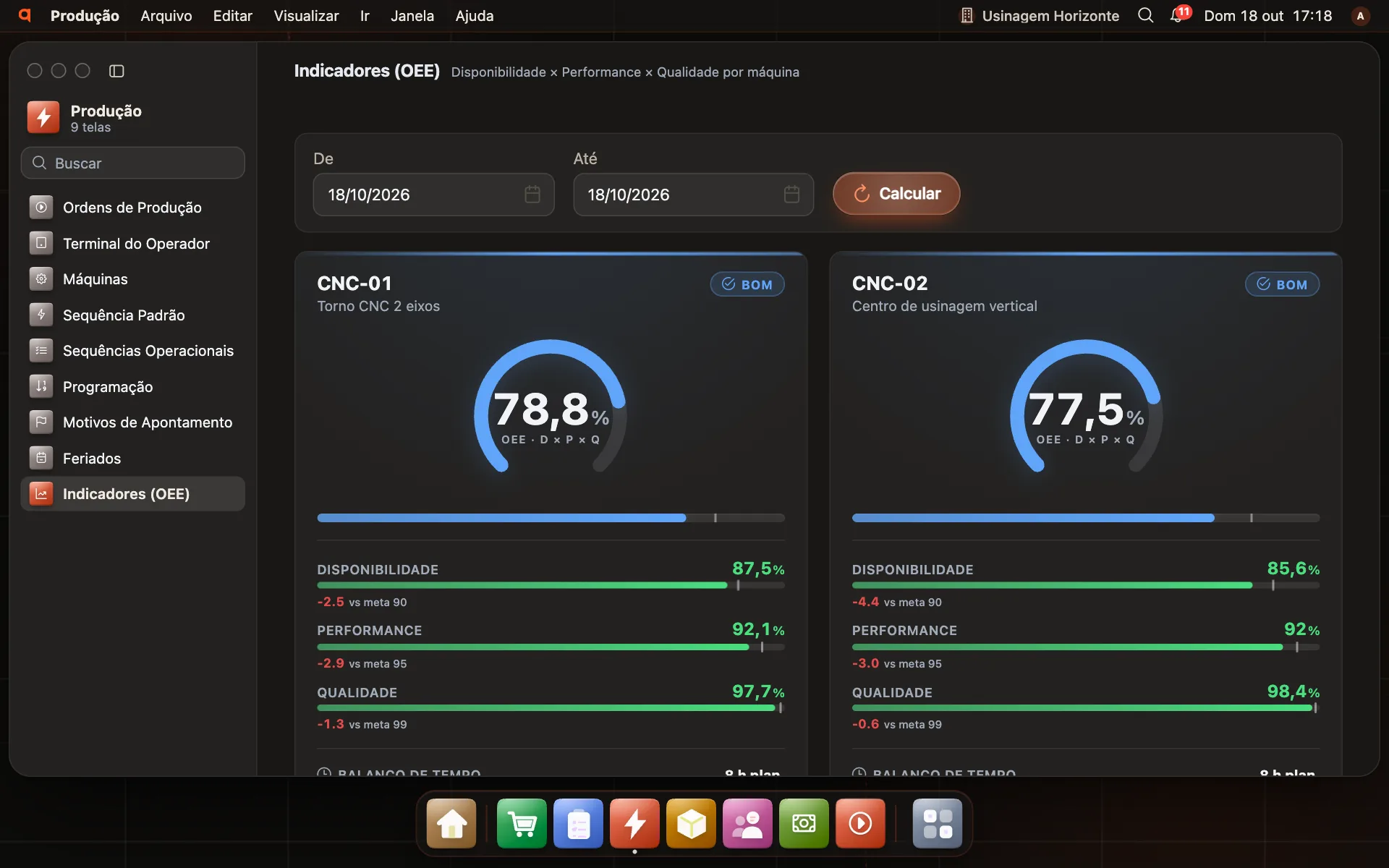Screen dimensions: 1389x868
Task: Click the Indicadores (OEE) page heading
Action: tap(367, 71)
